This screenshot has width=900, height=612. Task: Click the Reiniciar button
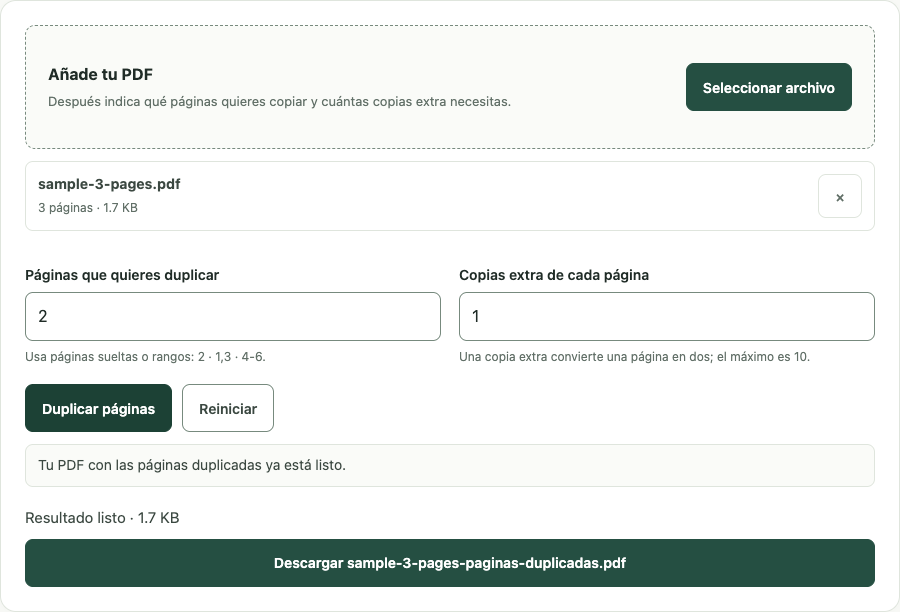pos(228,408)
